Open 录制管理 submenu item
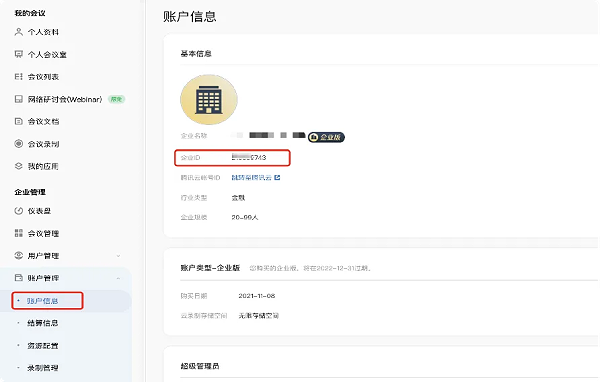The width and height of the screenshot is (600, 382). (x=42, y=368)
